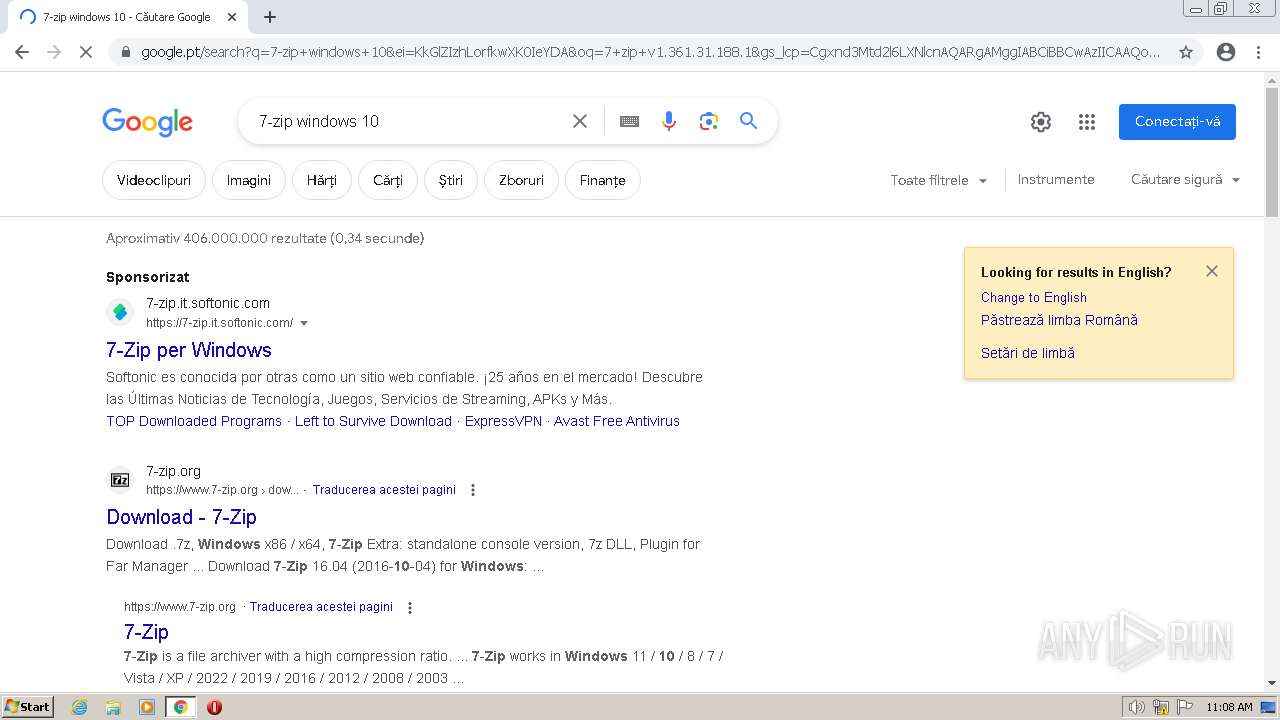The height and width of the screenshot is (720, 1280).
Task: Open the on-screen keyboard input tool
Action: tap(629, 121)
